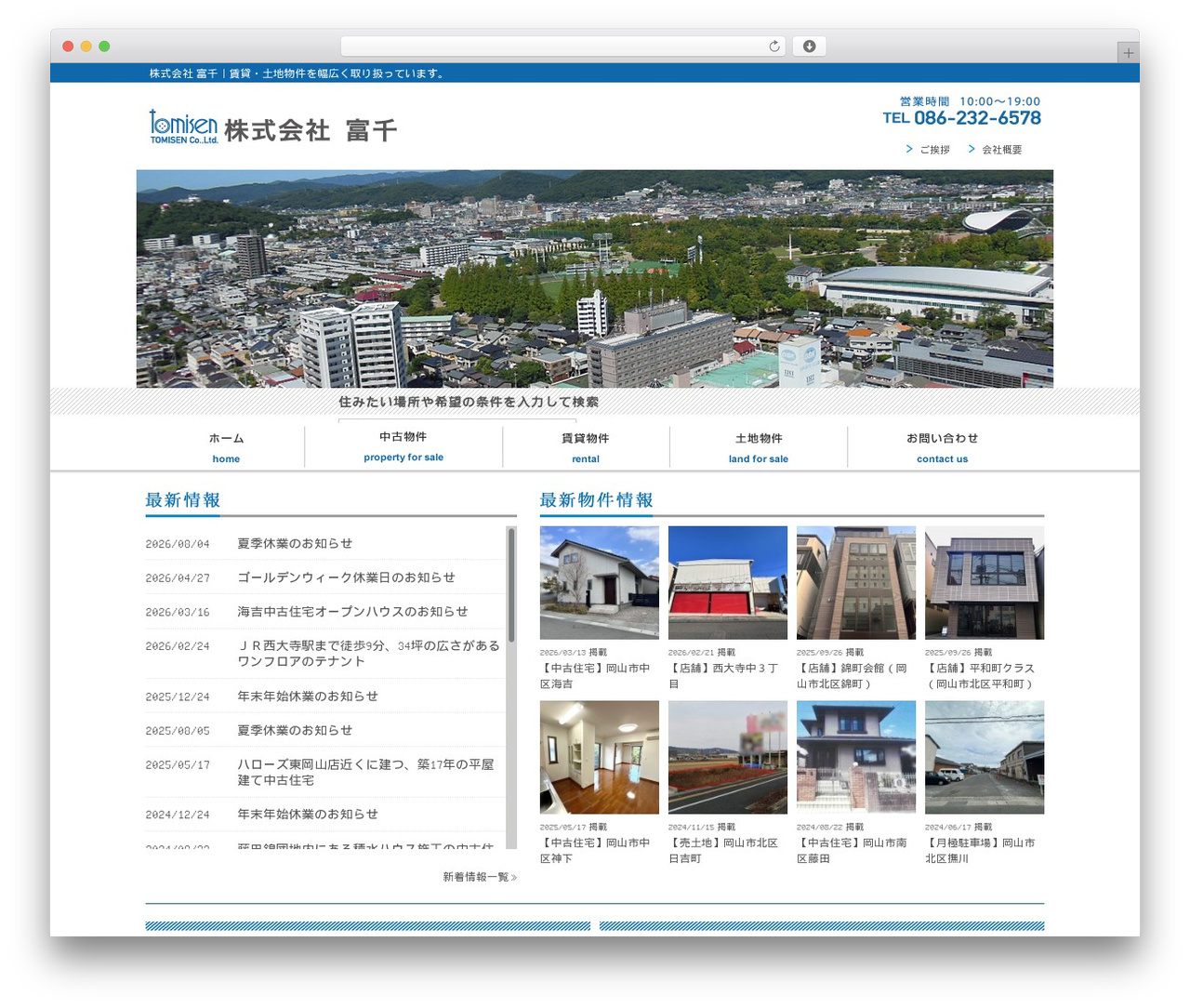Open the 岡山市中区神下 interior thumbnail
This screenshot has height=1008, width=1190.
coord(600,758)
